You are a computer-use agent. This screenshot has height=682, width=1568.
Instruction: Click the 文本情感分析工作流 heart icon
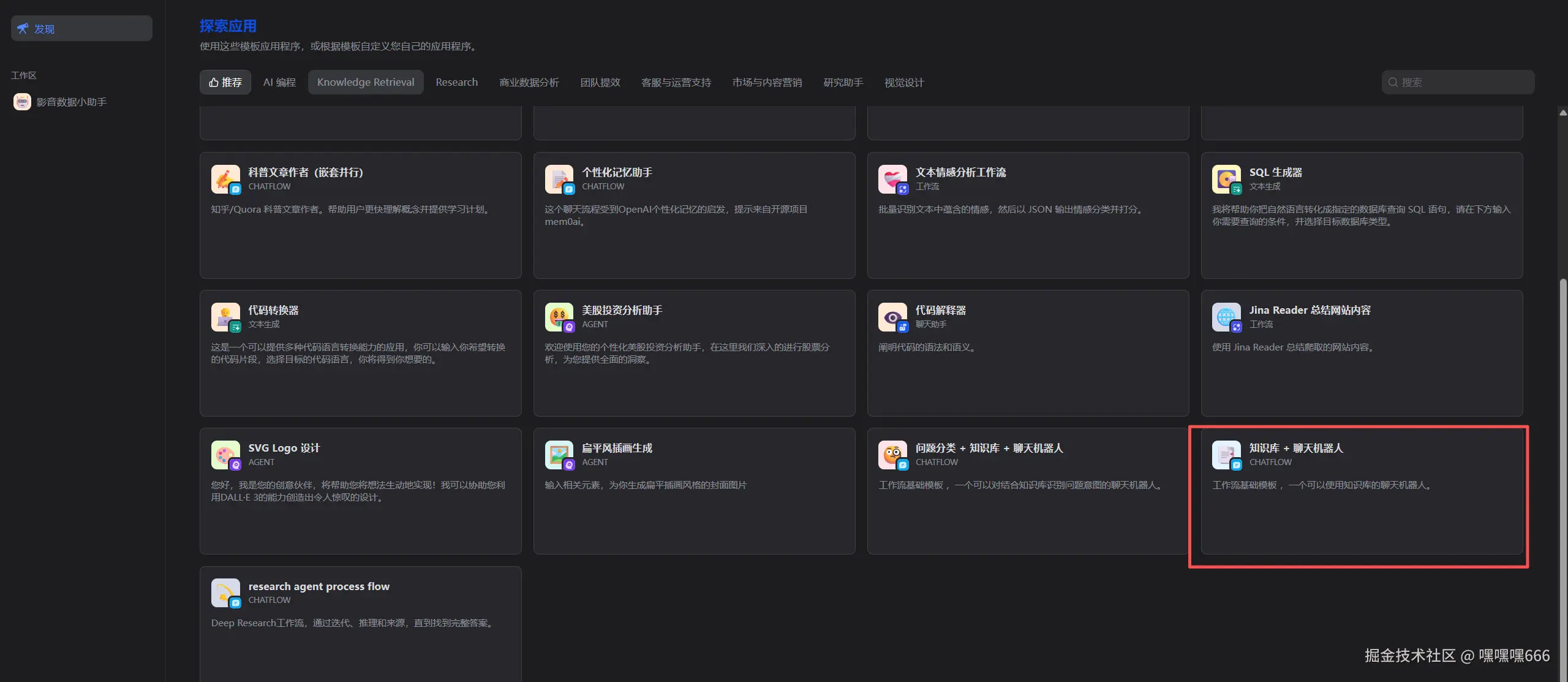pos(892,179)
